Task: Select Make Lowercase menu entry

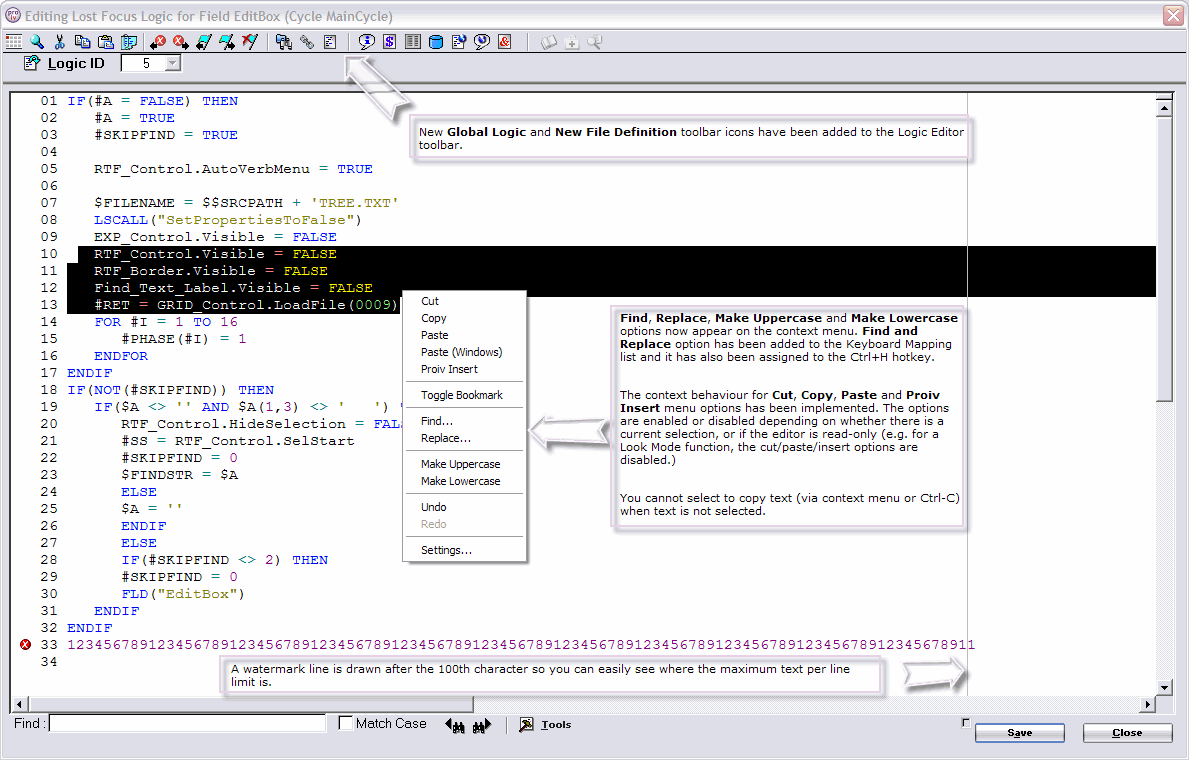Action: pos(460,482)
